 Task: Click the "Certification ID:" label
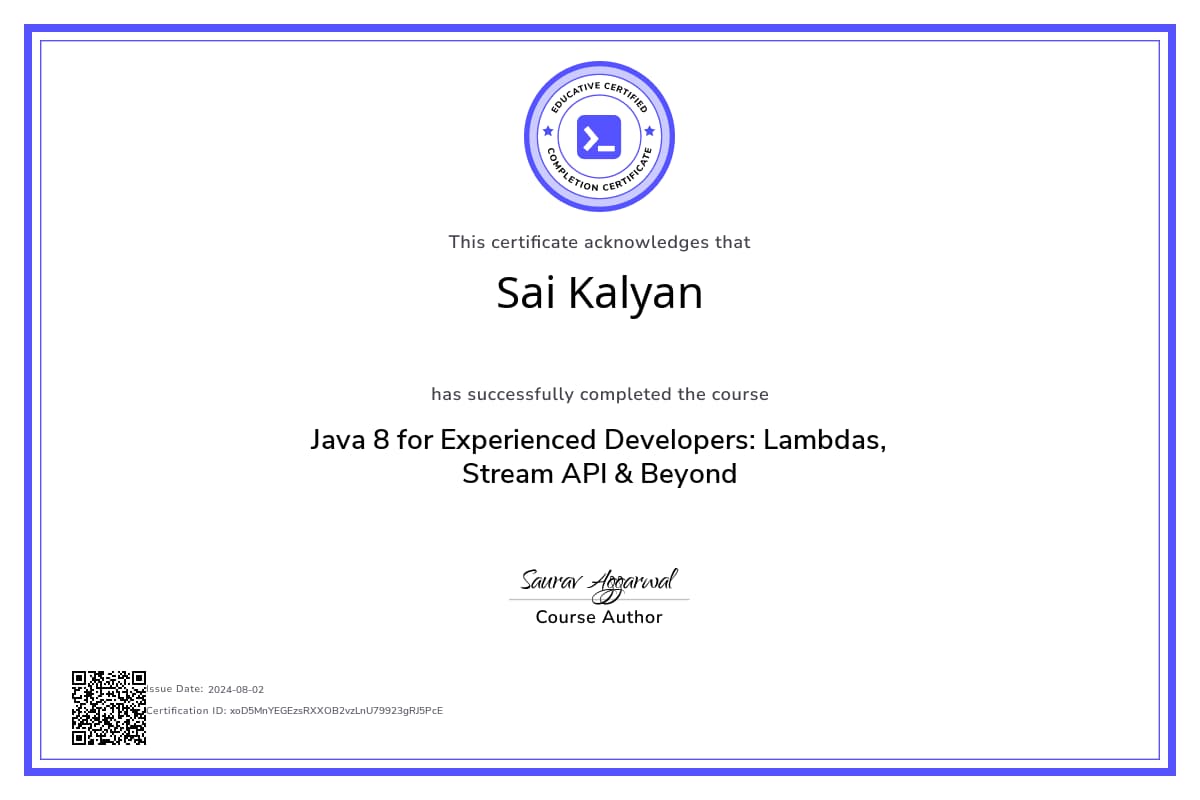pyautogui.click(x=187, y=711)
